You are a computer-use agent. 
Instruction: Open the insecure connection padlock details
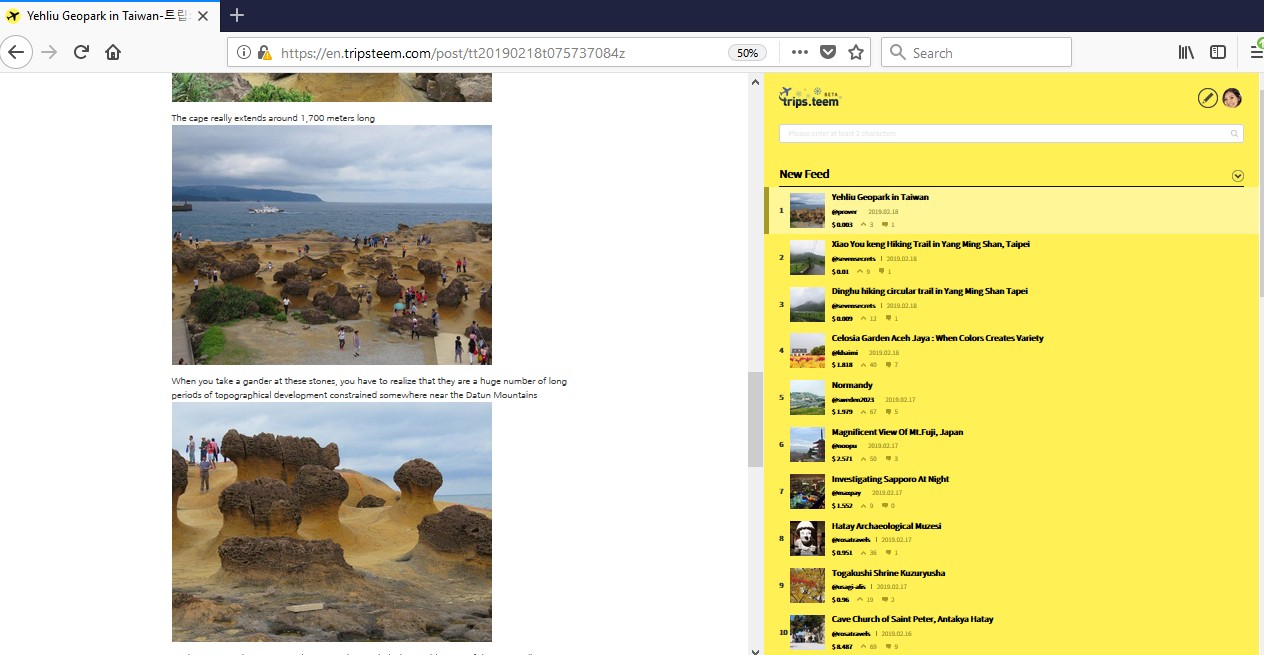[264, 53]
